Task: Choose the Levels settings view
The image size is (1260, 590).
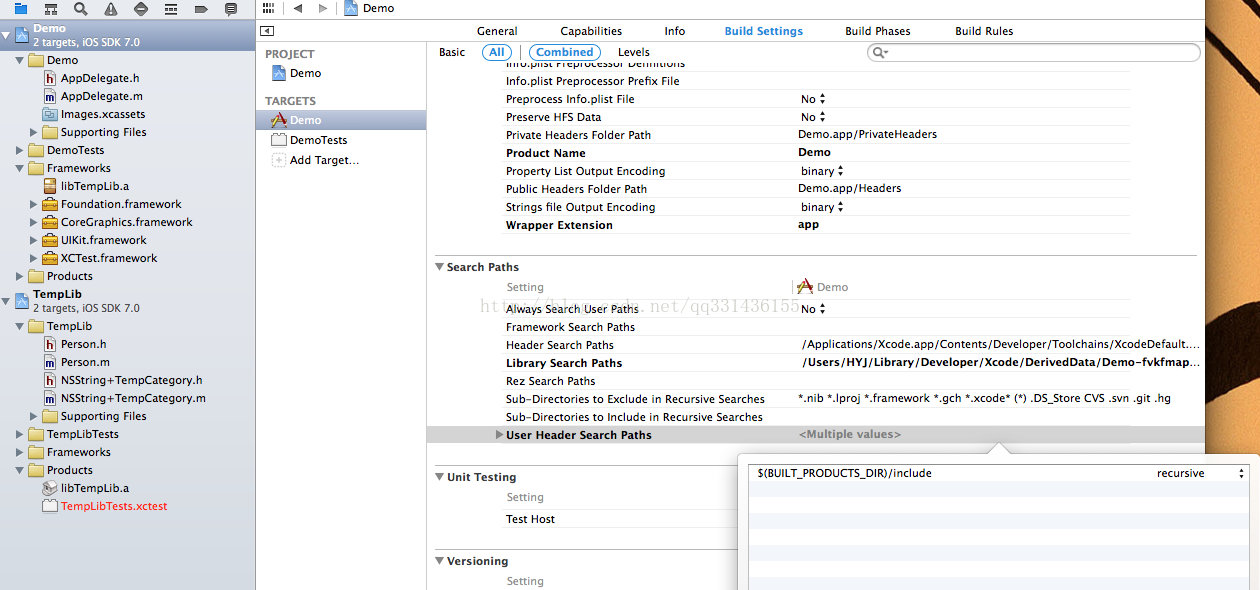Action: [x=633, y=52]
